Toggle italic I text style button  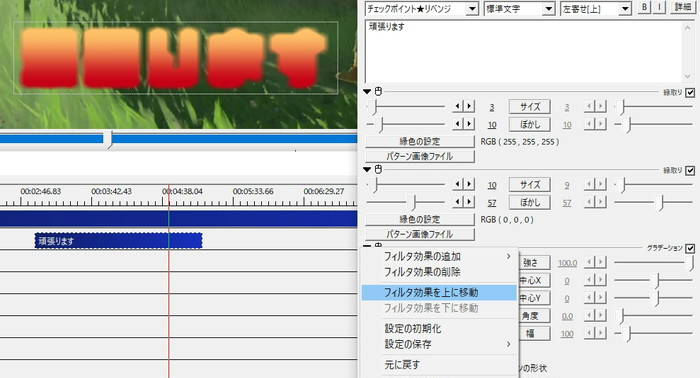[x=660, y=8]
